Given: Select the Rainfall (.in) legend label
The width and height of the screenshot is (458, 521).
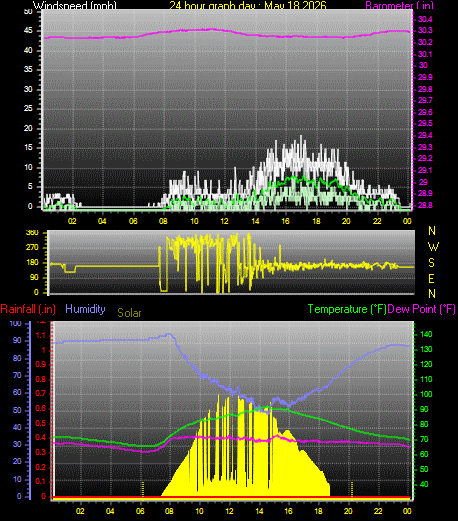Looking at the screenshot, I should (x=28, y=309).
